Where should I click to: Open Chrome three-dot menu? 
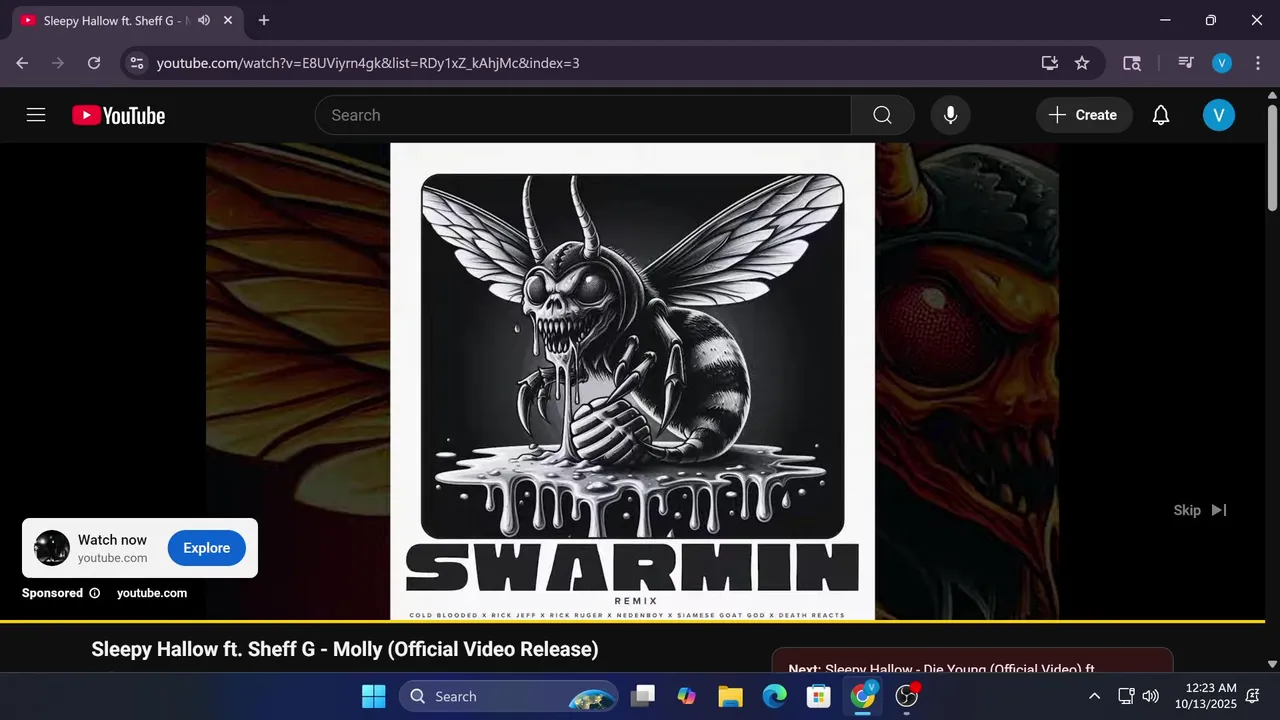tap(1257, 63)
